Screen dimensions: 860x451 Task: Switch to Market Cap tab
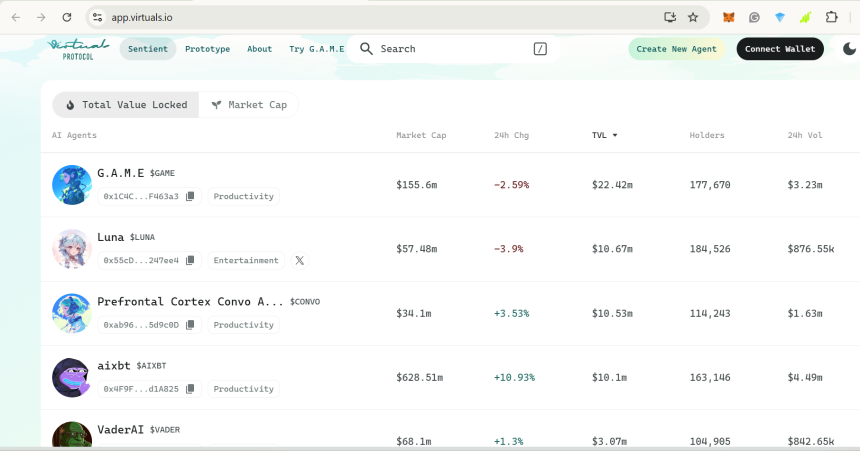248,105
